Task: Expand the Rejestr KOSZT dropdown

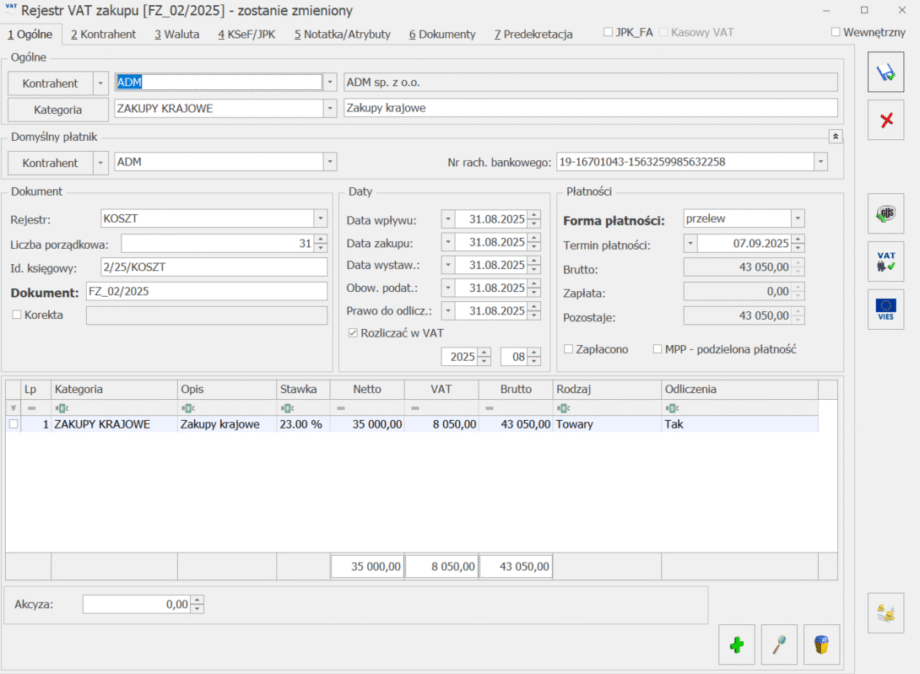Action: click(320, 218)
